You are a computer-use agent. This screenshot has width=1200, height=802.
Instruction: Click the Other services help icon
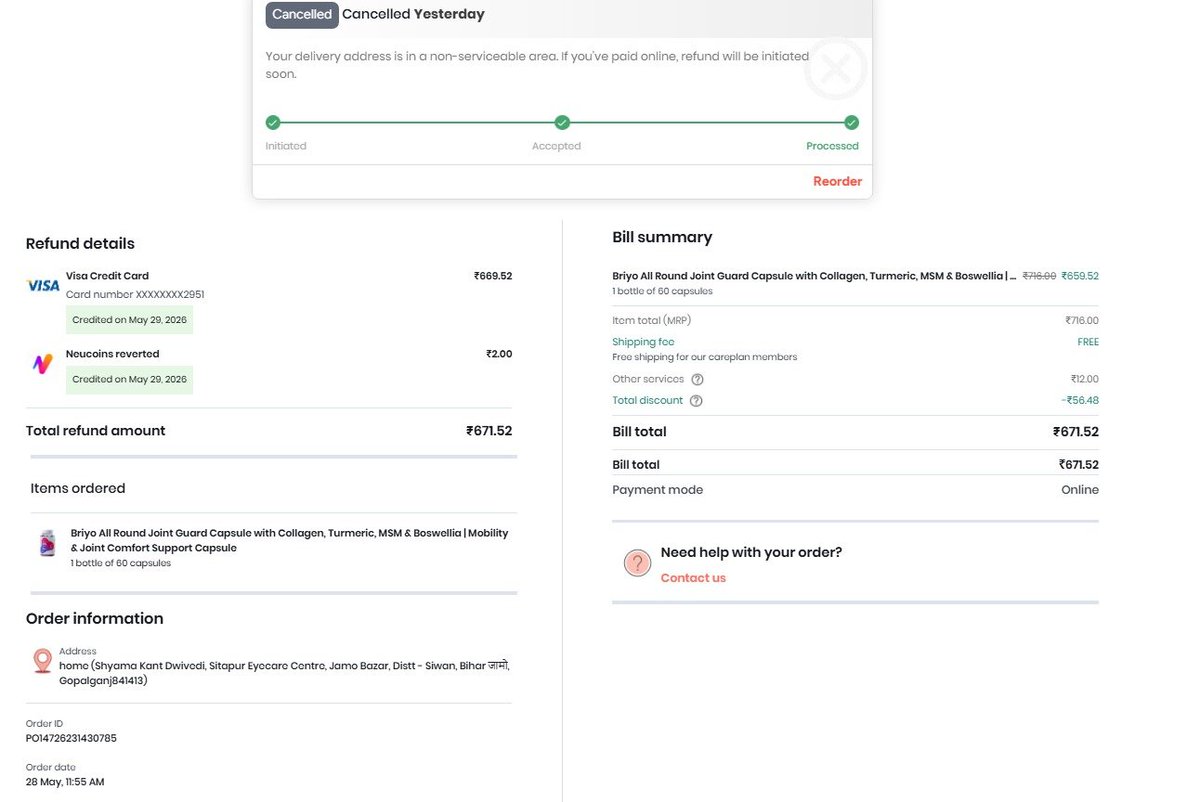point(697,380)
